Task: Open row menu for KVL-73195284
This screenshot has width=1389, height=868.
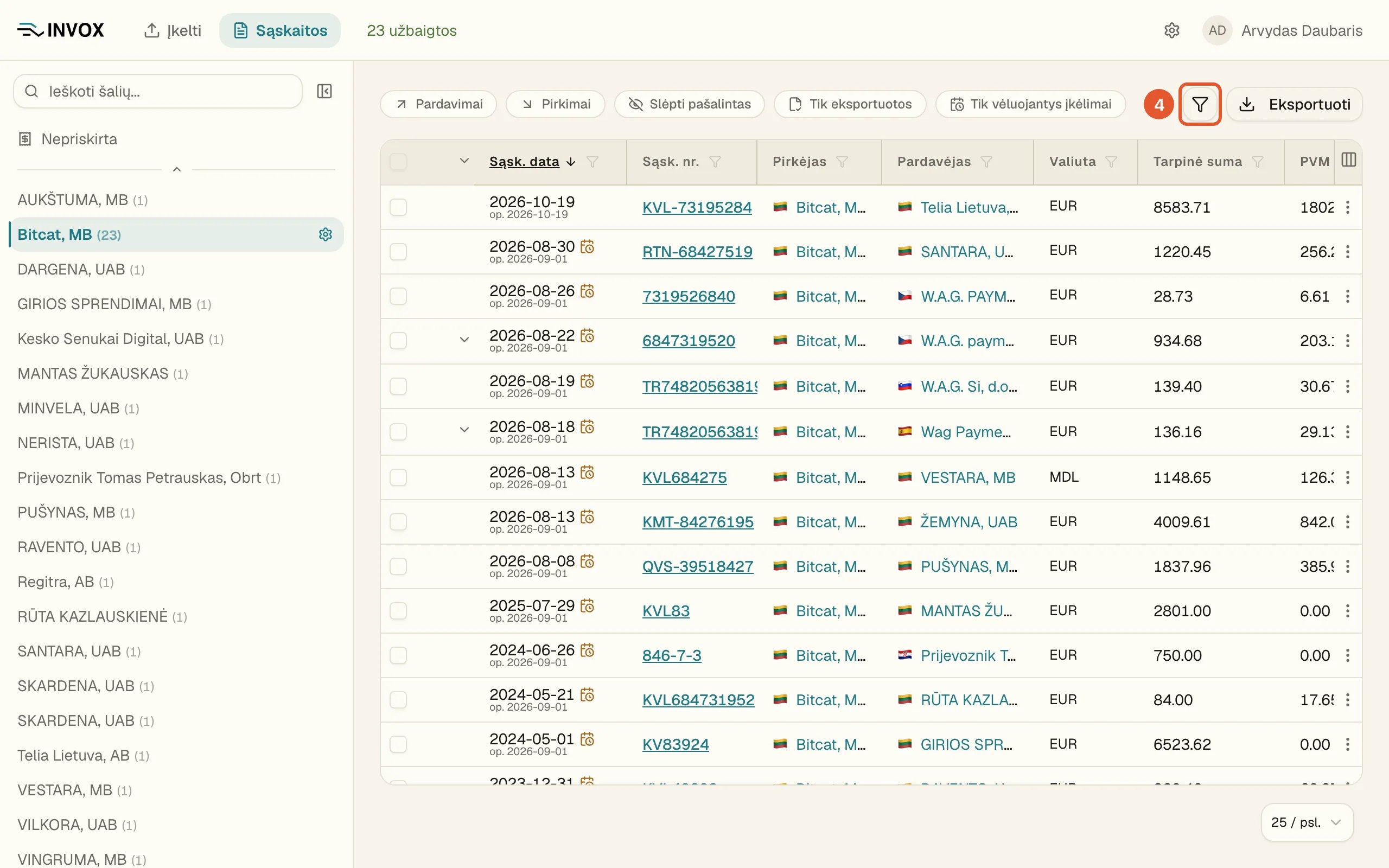Action: (x=1348, y=207)
